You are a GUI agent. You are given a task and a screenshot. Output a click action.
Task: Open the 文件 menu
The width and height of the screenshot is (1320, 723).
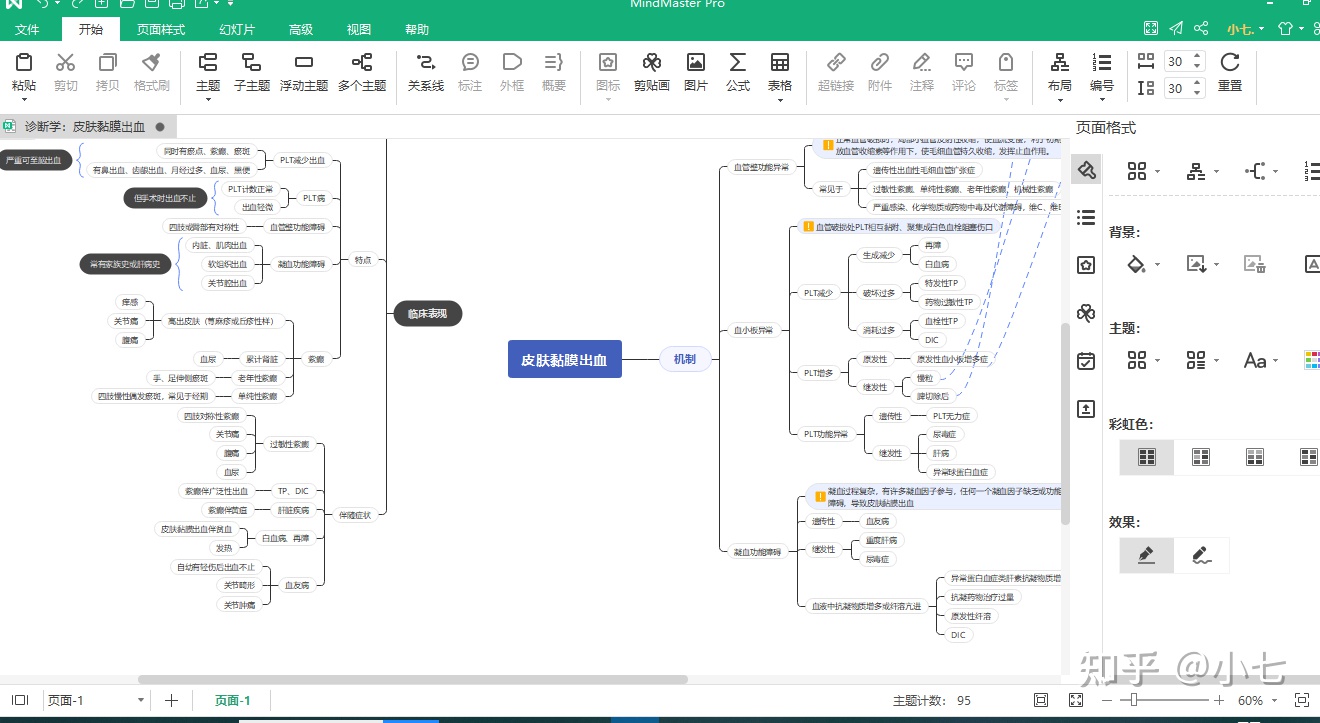28,30
